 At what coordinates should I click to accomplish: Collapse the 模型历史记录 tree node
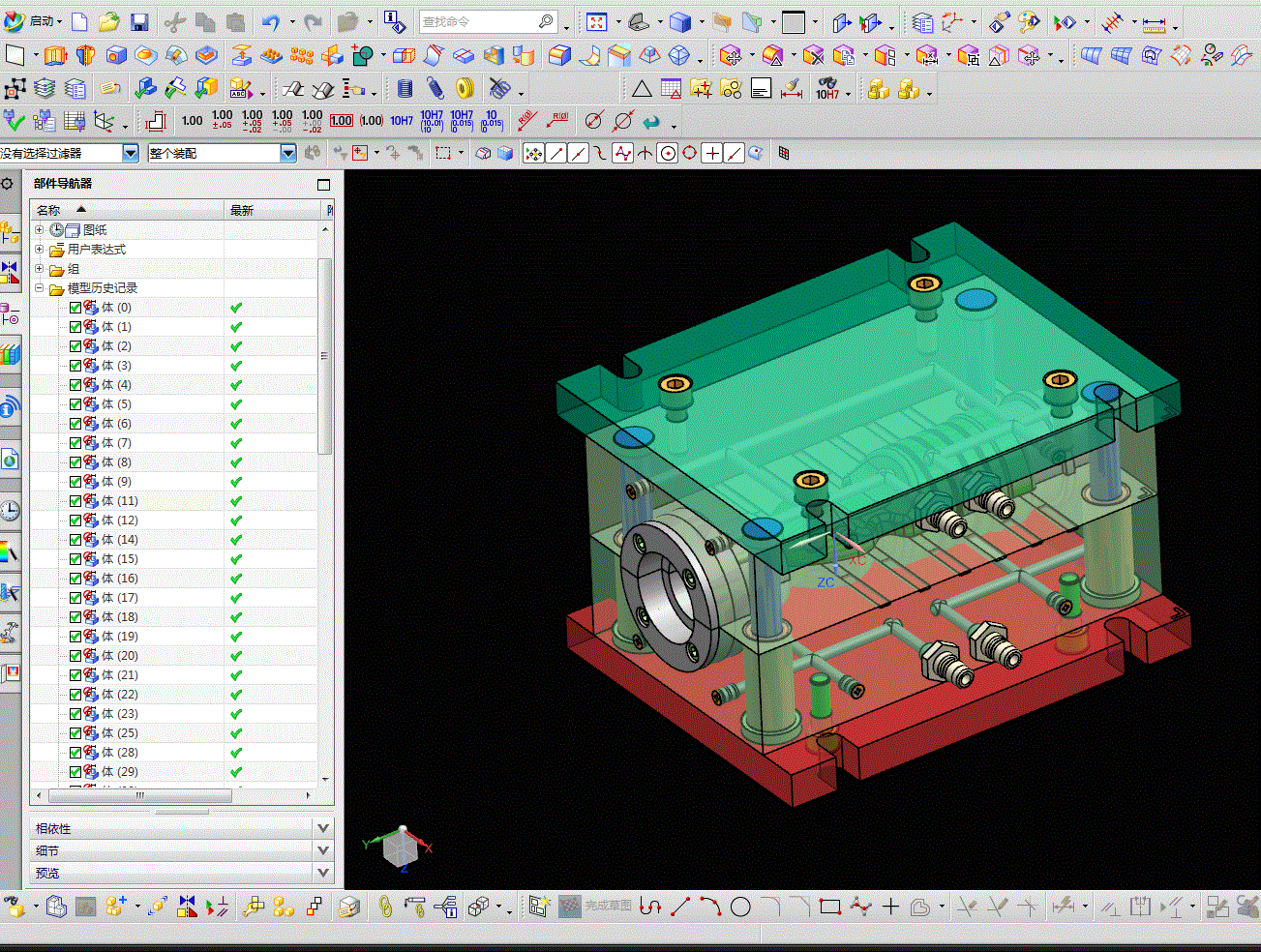point(40,288)
